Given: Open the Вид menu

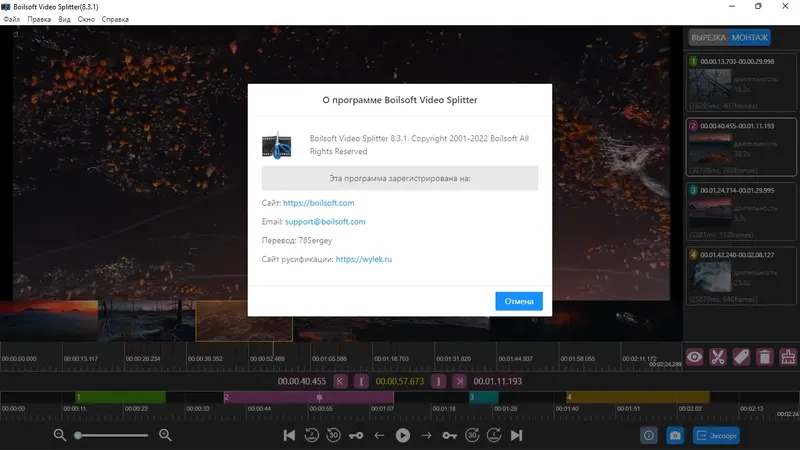Looking at the screenshot, I should [x=64, y=19].
